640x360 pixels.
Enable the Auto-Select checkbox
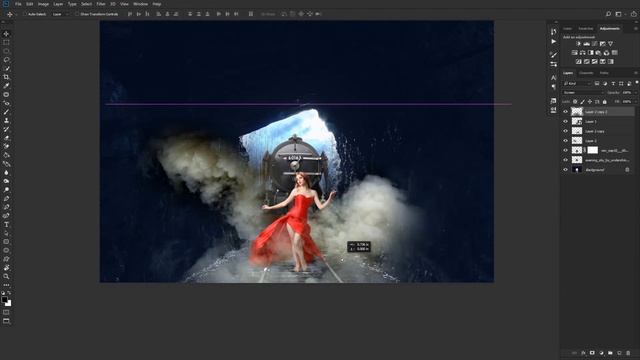25,14
